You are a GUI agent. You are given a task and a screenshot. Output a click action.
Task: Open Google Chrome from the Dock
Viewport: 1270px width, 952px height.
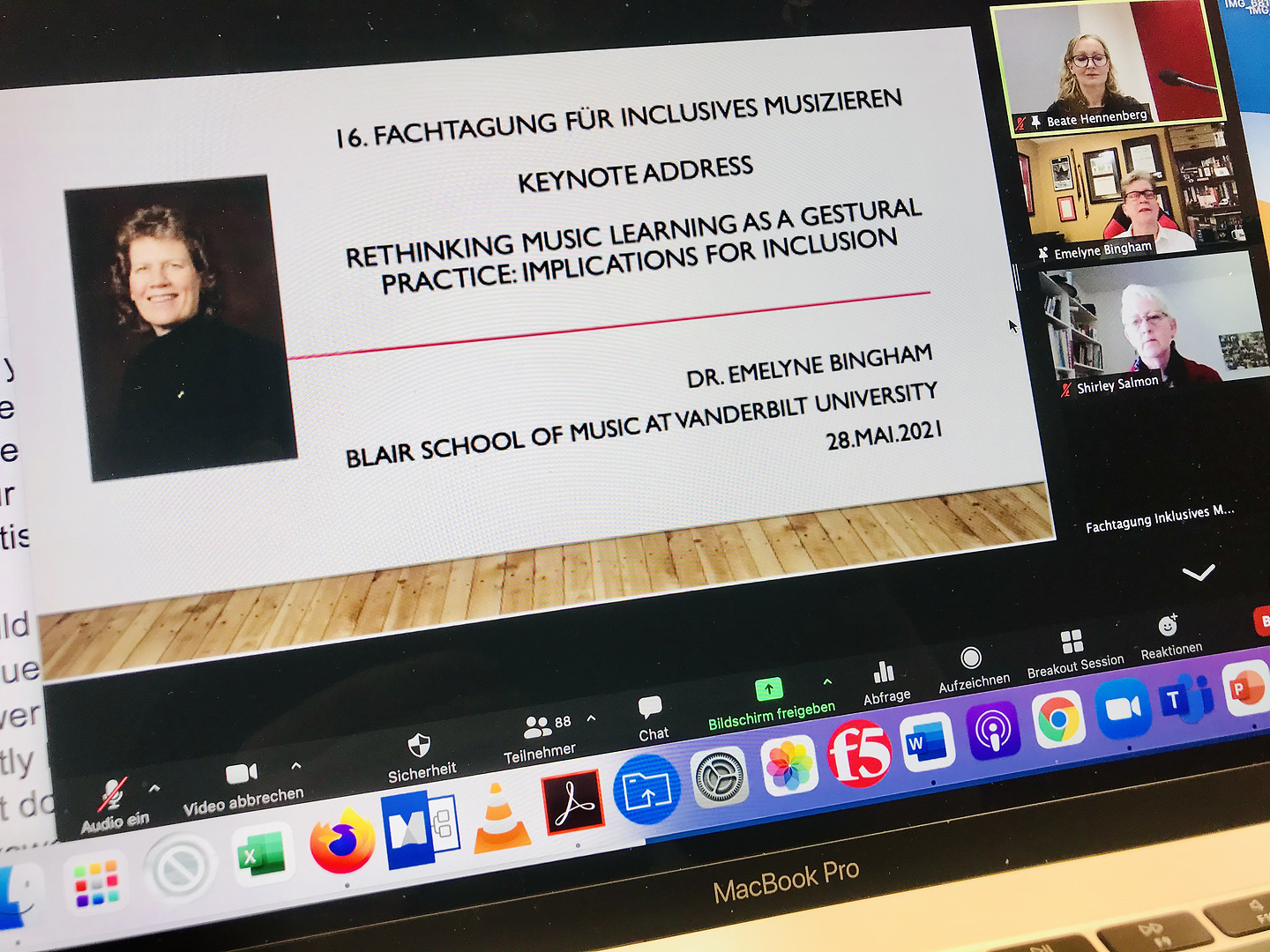[x=1058, y=720]
